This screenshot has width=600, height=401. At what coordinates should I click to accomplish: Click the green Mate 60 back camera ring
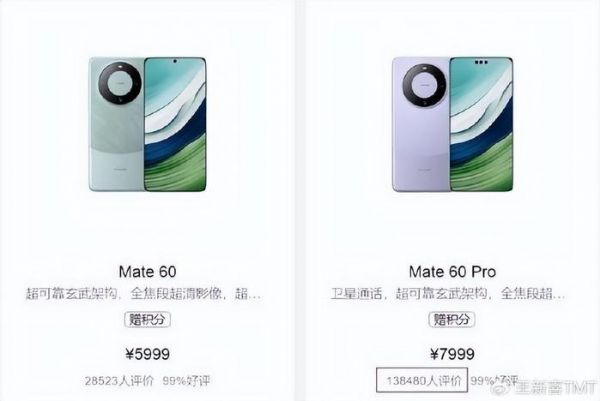pyautogui.click(x=120, y=83)
